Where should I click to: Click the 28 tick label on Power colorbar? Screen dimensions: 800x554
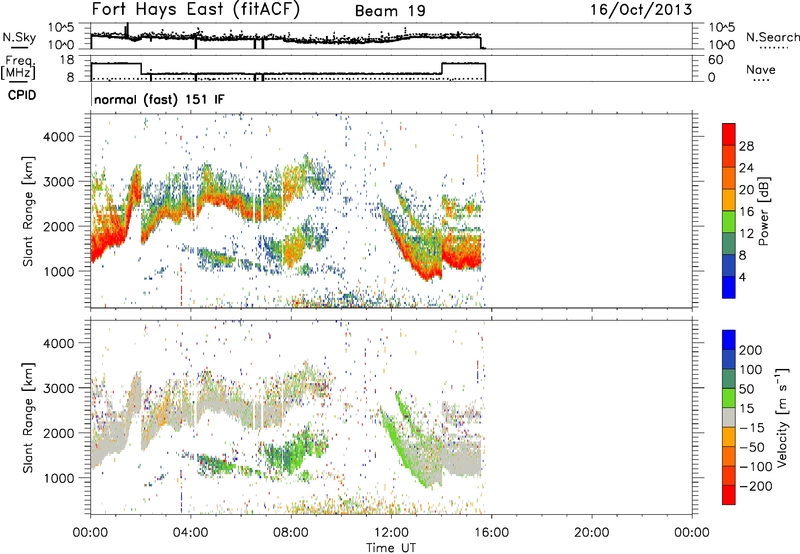click(746, 146)
